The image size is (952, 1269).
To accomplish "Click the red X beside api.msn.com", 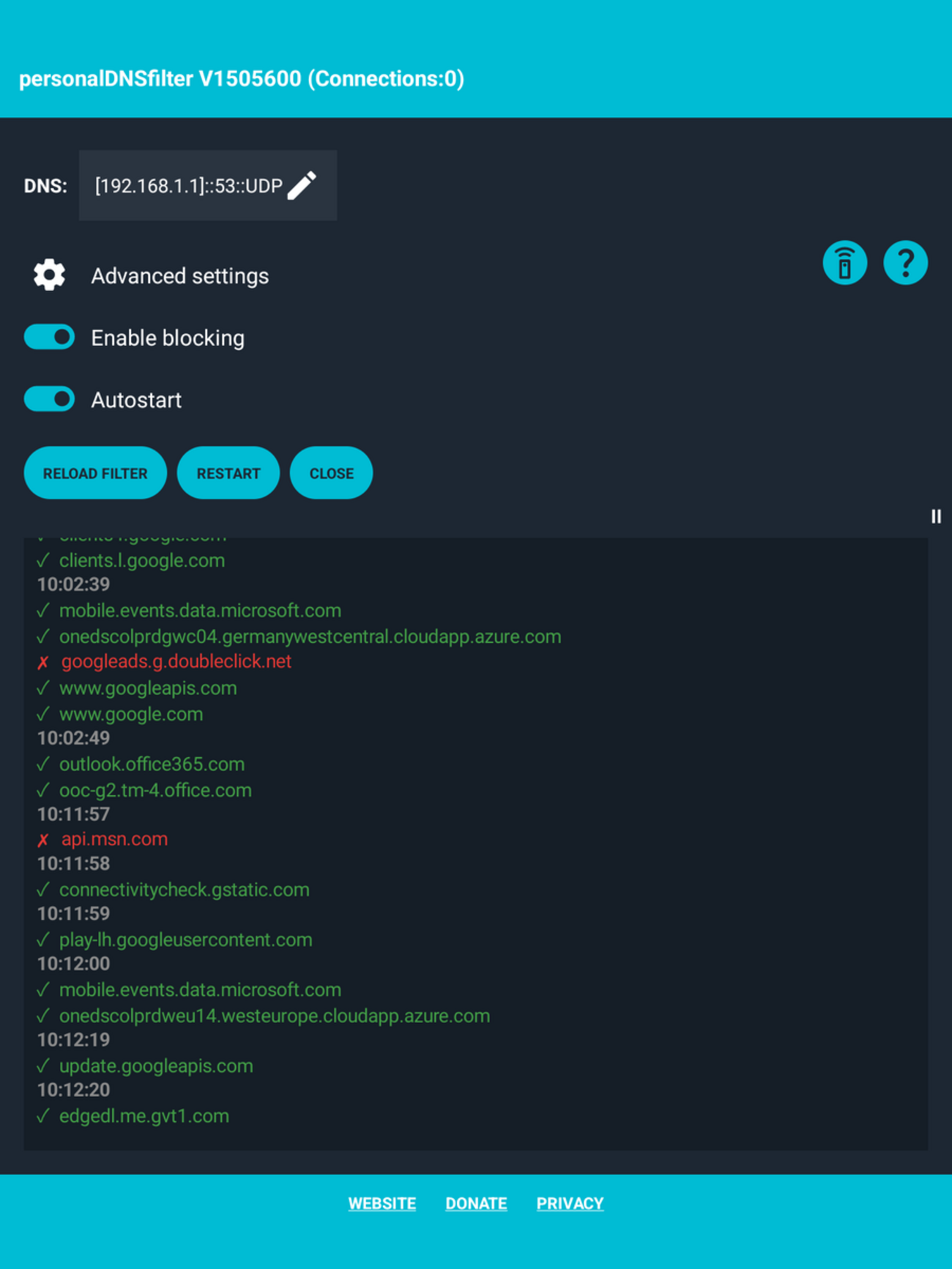I will point(43,840).
